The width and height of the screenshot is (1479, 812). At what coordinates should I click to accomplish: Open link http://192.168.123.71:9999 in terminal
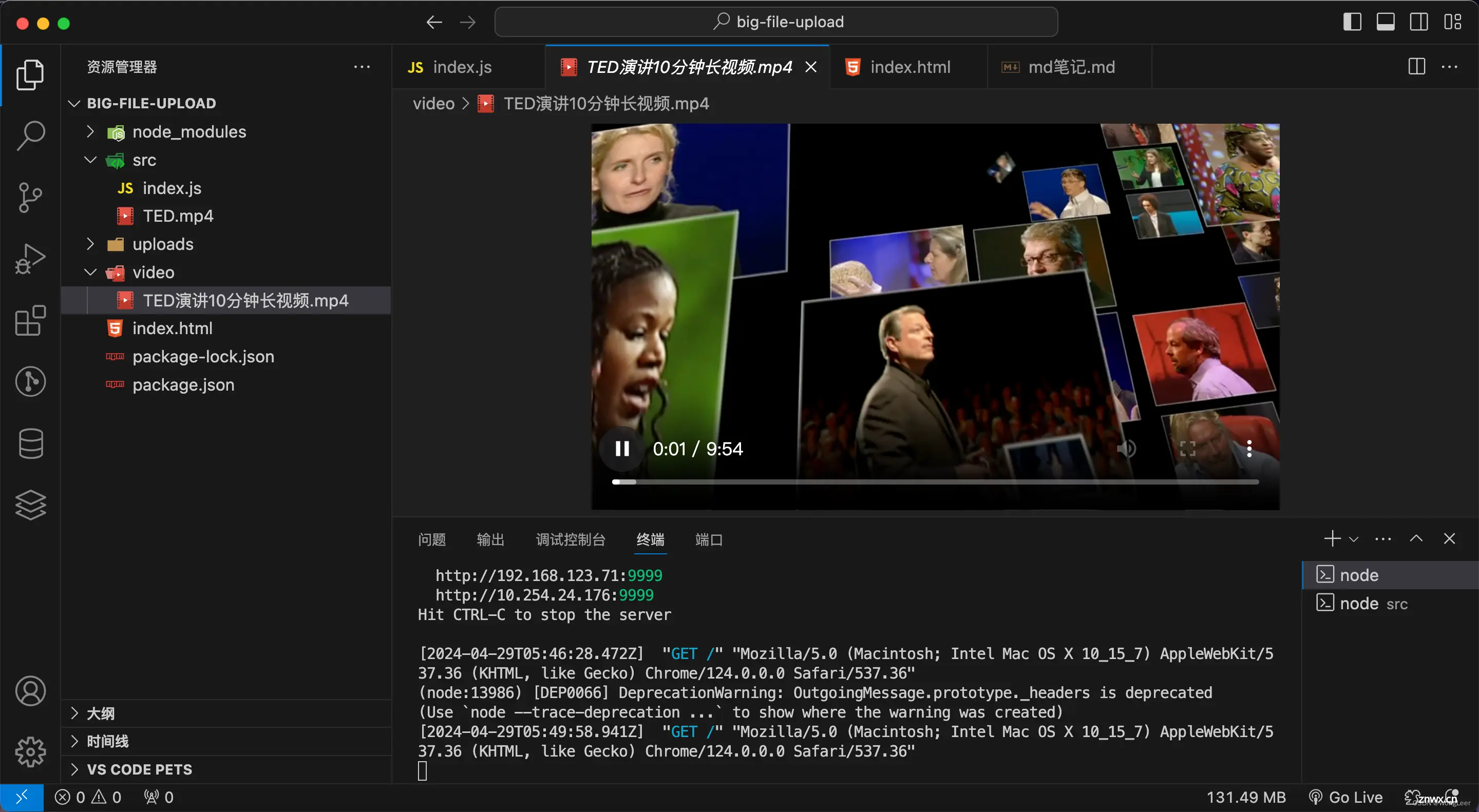pyautogui.click(x=548, y=575)
